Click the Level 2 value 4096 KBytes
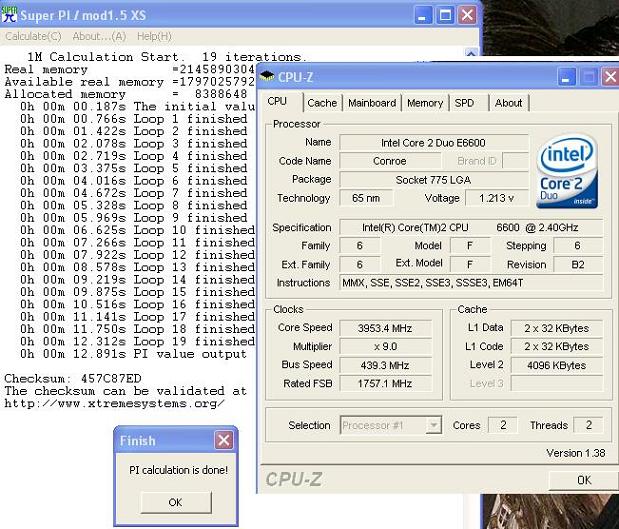619x529 pixels. tap(557, 365)
